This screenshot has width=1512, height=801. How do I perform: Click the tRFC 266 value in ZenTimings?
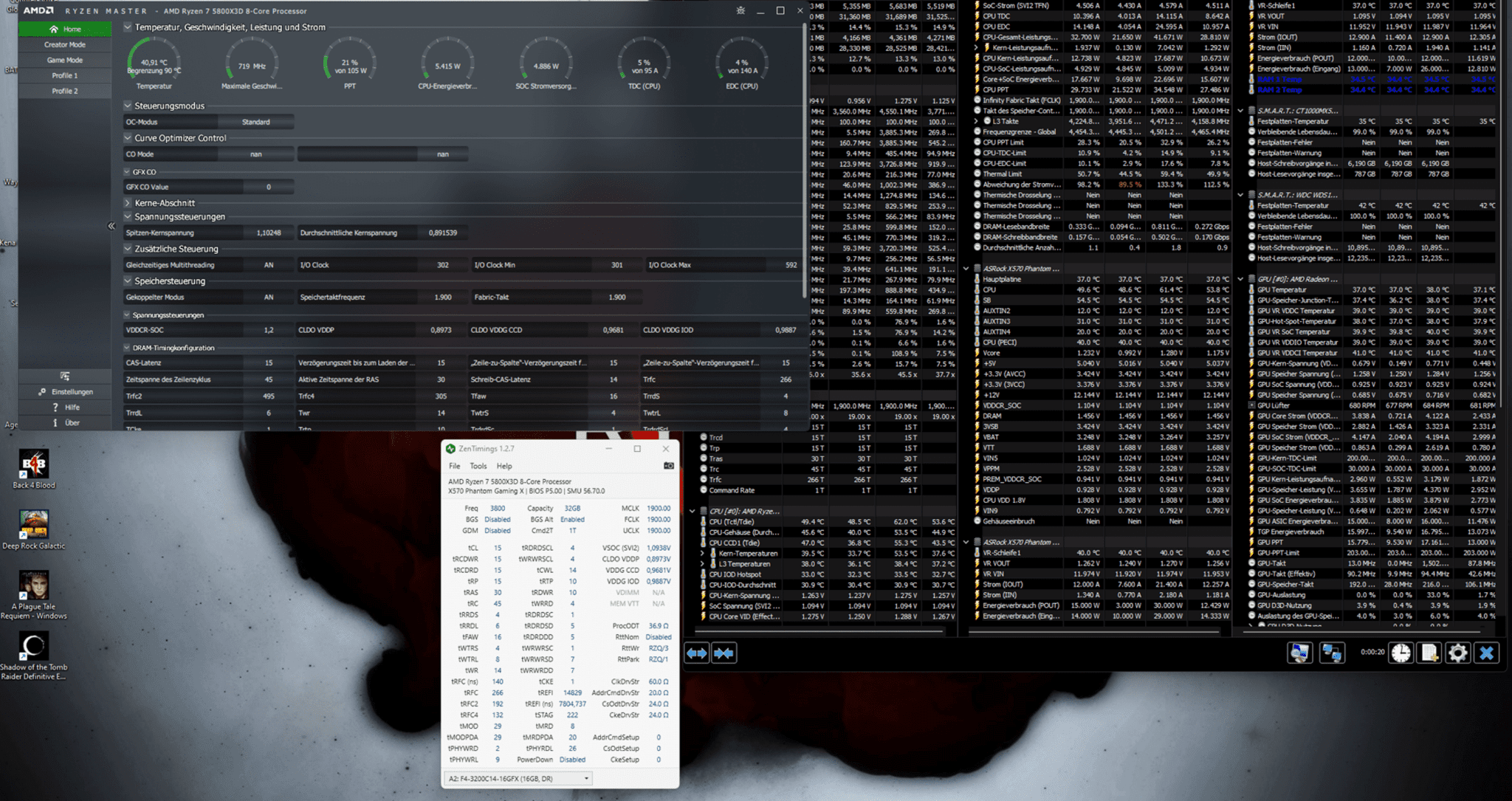pyautogui.click(x=498, y=693)
